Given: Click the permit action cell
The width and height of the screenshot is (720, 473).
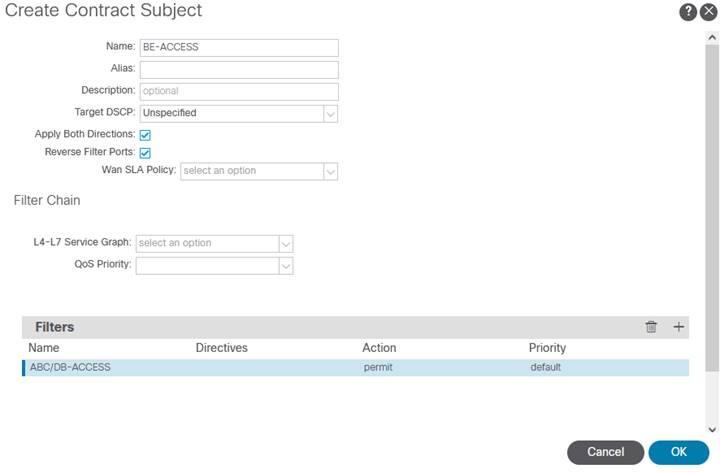Looking at the screenshot, I should 378,367.
